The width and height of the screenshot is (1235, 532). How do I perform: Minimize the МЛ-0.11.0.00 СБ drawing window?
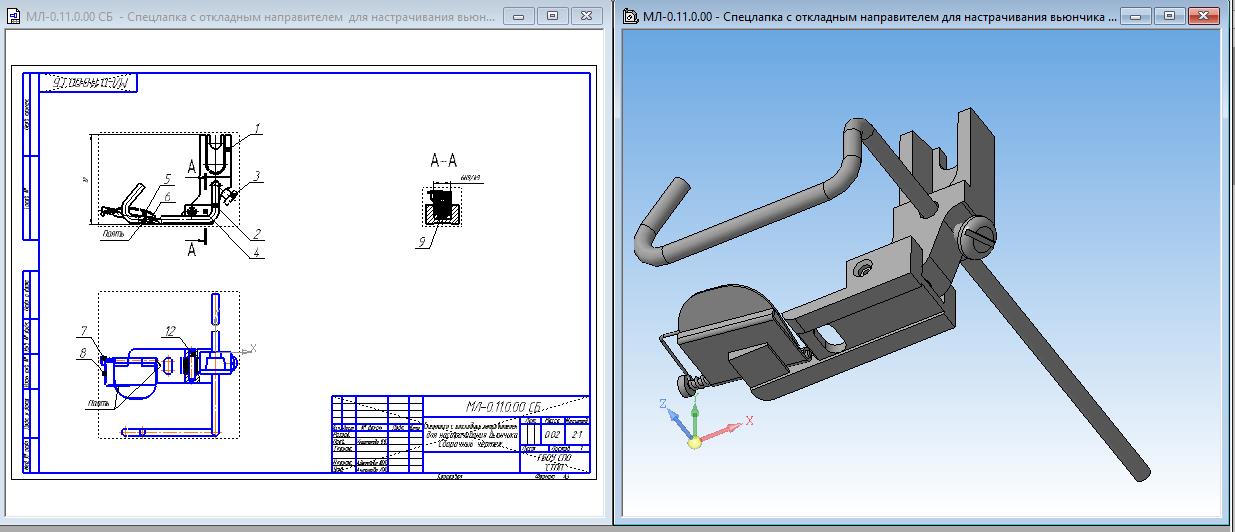pos(520,16)
